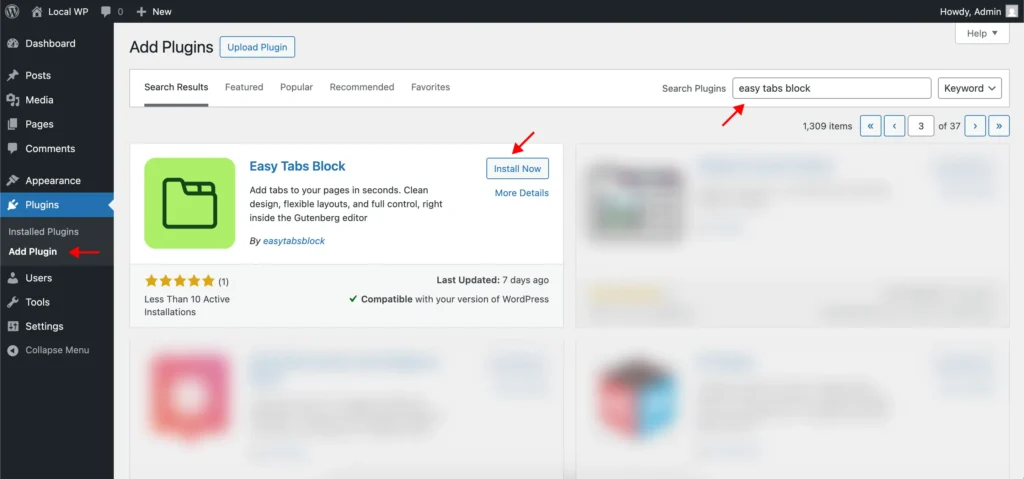Screen dimensions: 1024x479
Task: Click the Plugins plug icon
Action: pos(12,205)
